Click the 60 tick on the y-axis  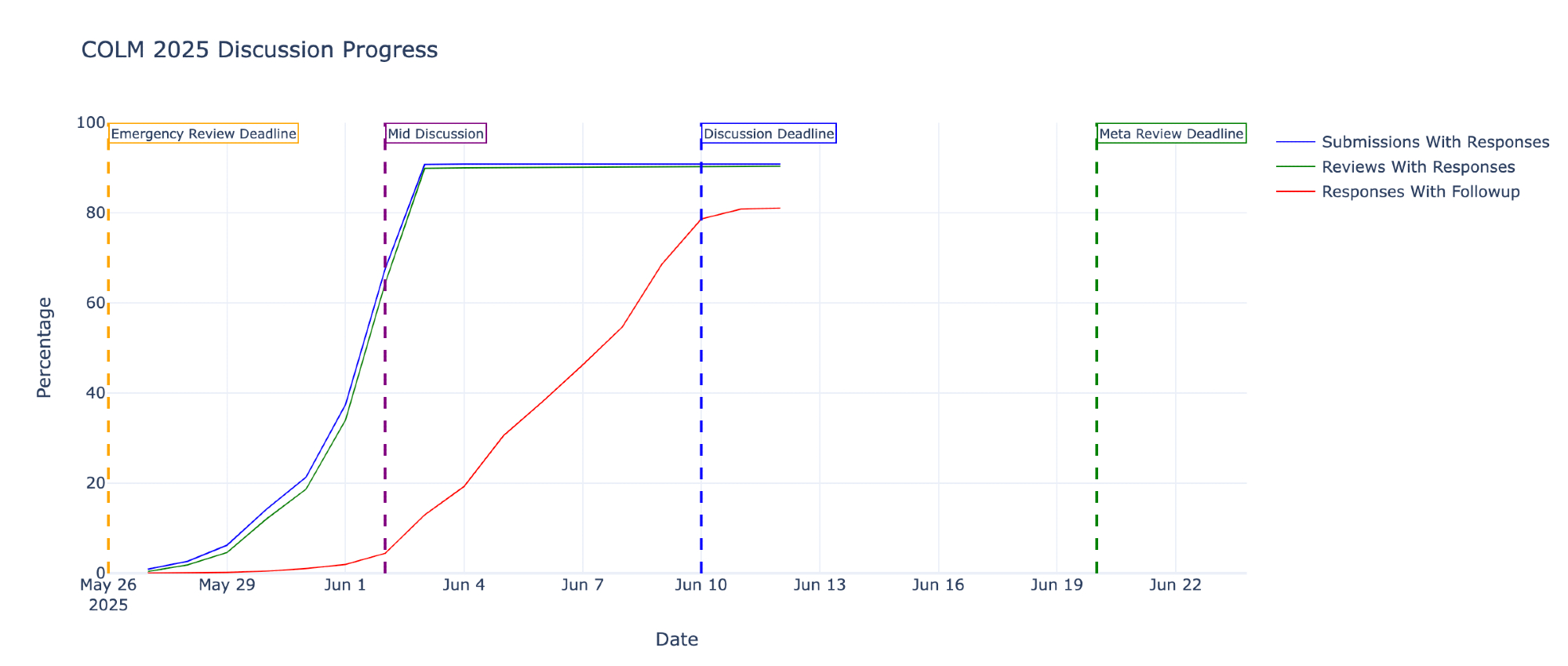click(x=95, y=303)
